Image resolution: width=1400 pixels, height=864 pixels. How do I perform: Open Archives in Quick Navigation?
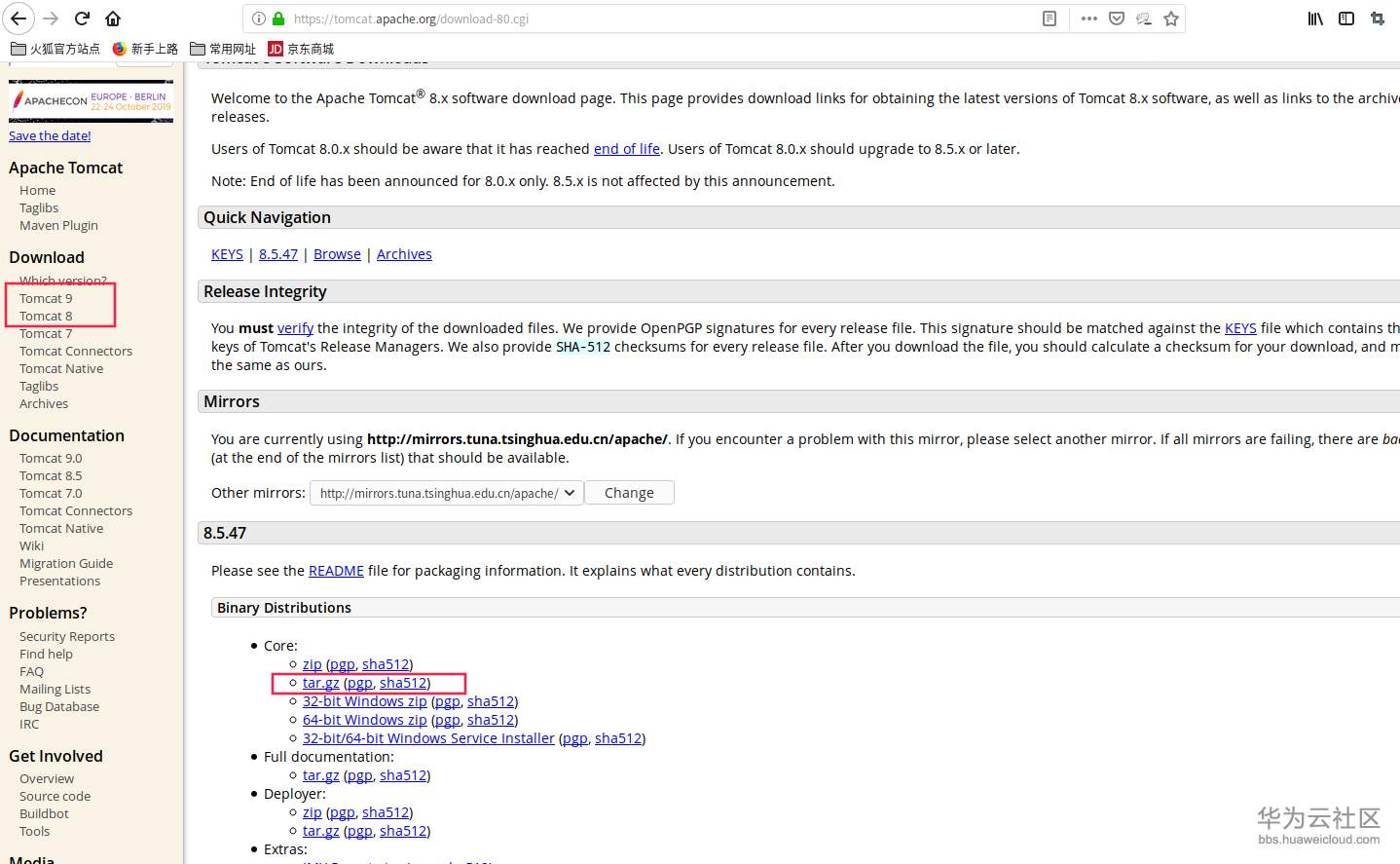404,254
